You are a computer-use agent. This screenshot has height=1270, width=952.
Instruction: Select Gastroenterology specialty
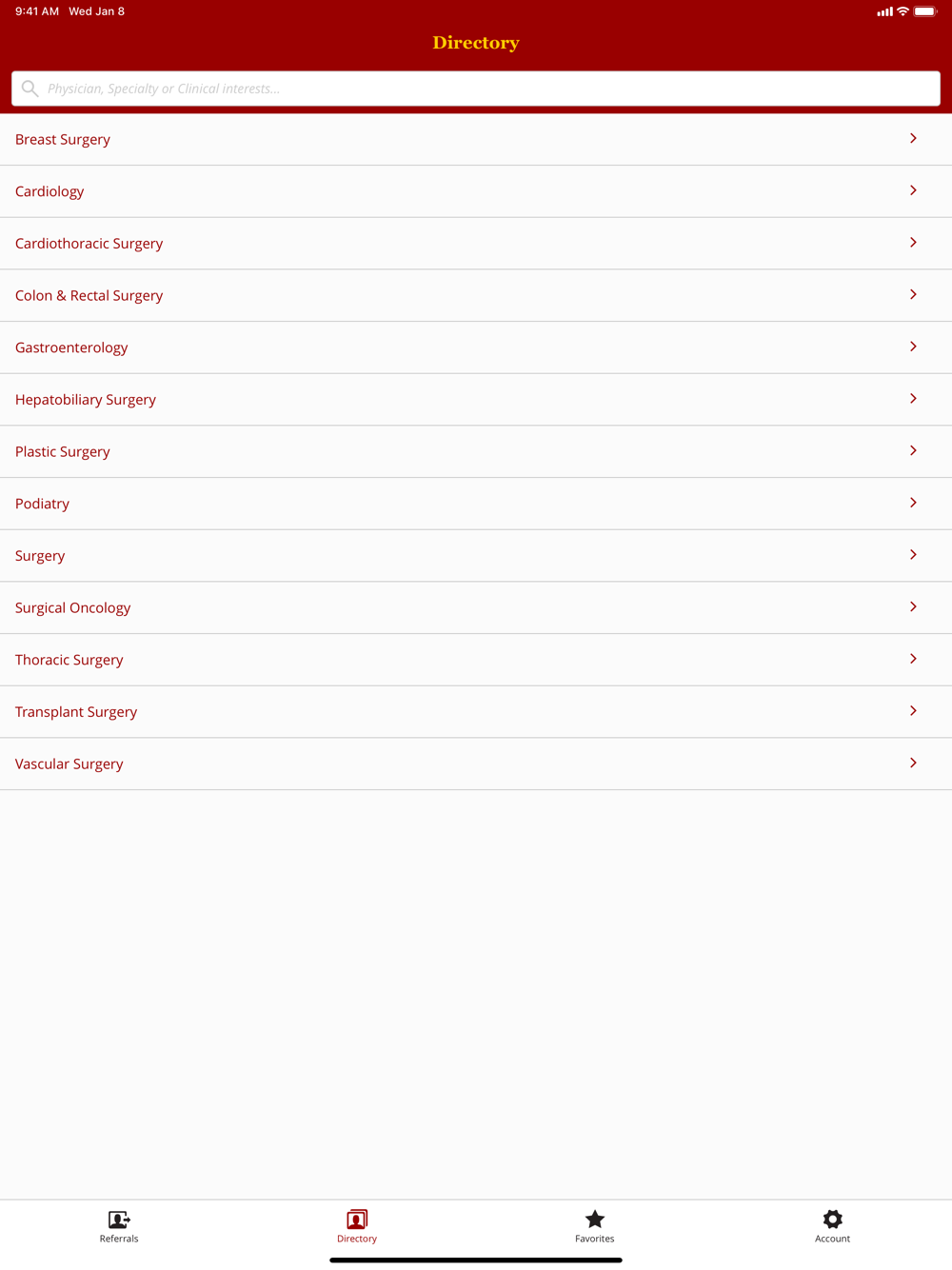pyautogui.click(x=476, y=347)
